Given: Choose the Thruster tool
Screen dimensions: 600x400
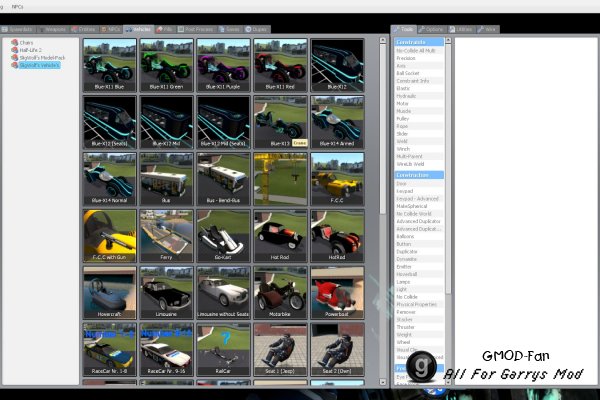Looking at the screenshot, I should (419, 327).
